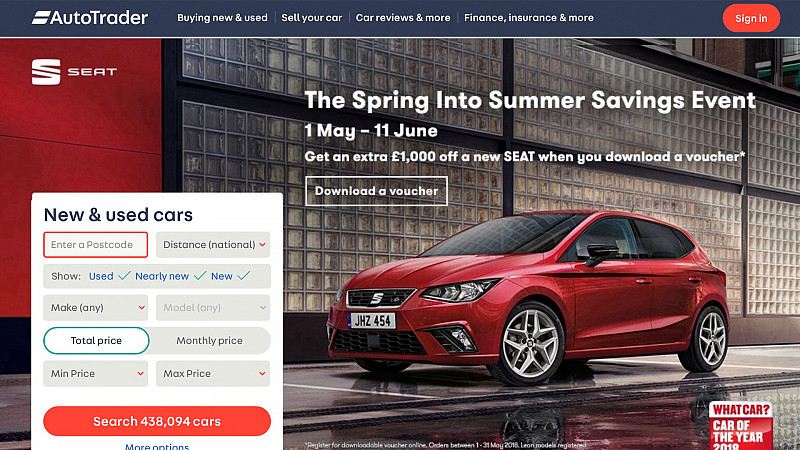Click the Sign in button
Viewport: 800px width, 450px height.
click(x=751, y=18)
